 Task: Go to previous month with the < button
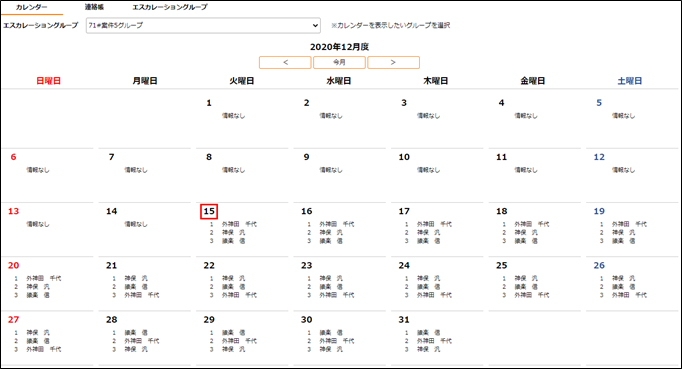(x=285, y=62)
